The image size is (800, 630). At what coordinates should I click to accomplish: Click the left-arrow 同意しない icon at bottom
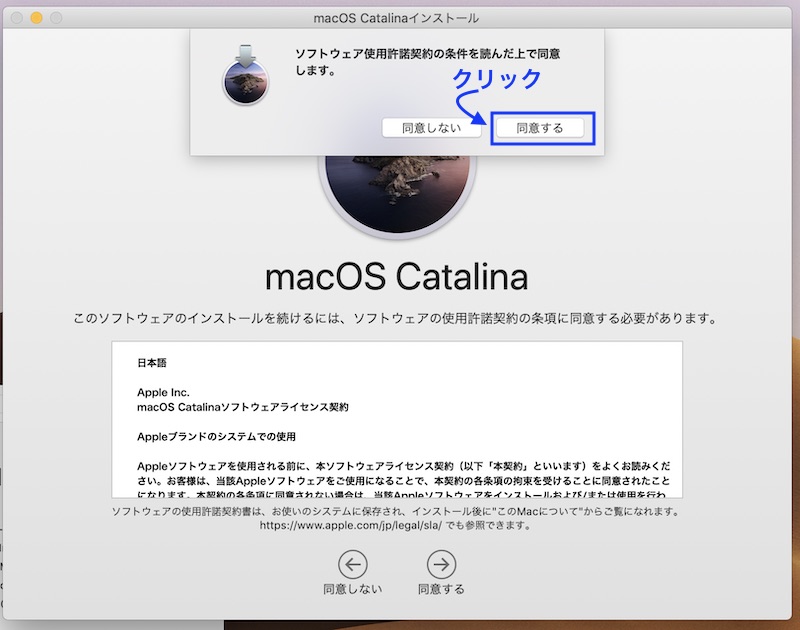[353, 564]
